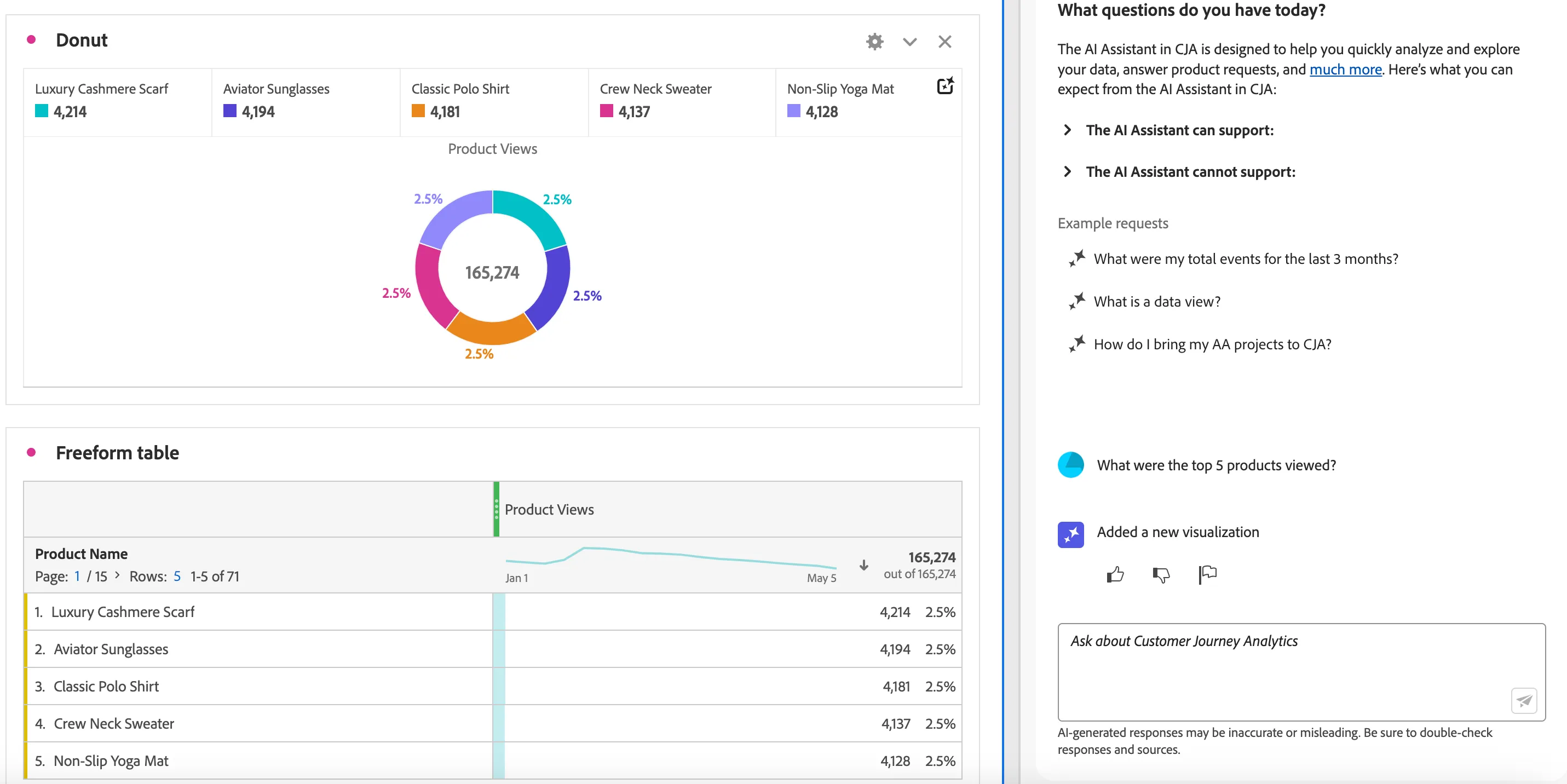Click the sort descending arrow in Product Views column

click(x=863, y=565)
